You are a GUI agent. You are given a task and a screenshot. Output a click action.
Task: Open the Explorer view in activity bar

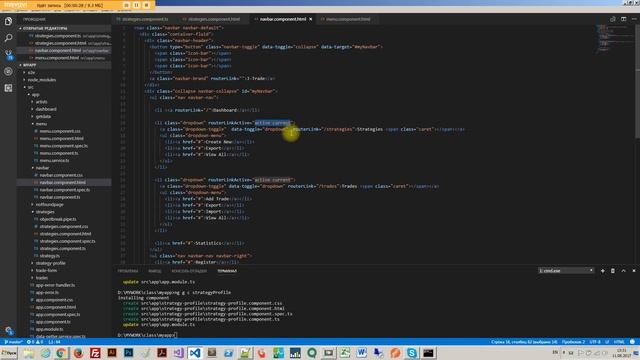click(x=8, y=21)
